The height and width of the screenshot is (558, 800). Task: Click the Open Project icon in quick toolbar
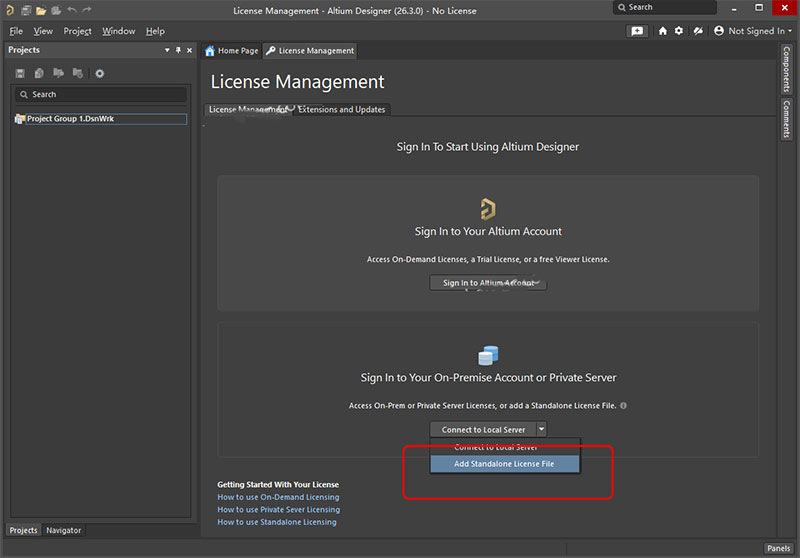click(x=56, y=10)
